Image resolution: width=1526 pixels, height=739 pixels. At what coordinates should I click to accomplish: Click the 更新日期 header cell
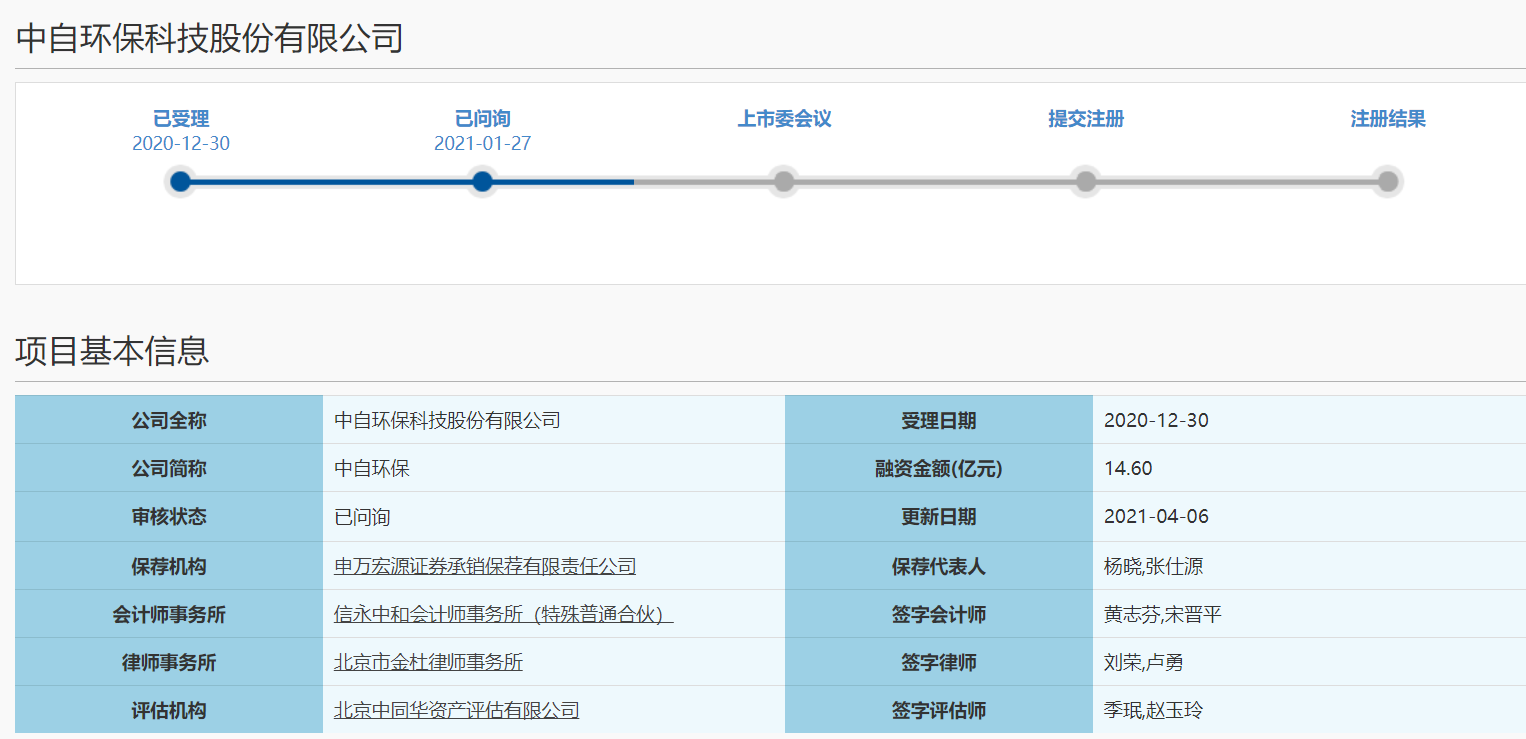coord(939,517)
